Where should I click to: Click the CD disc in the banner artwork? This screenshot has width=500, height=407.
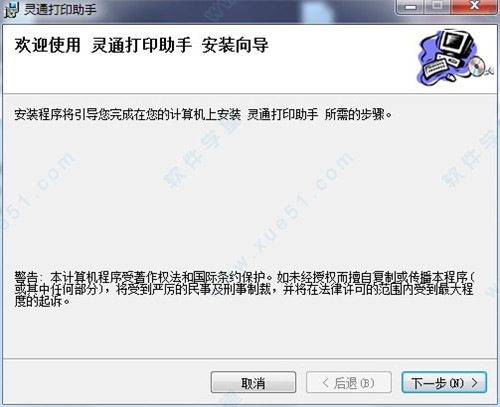[x=477, y=66]
